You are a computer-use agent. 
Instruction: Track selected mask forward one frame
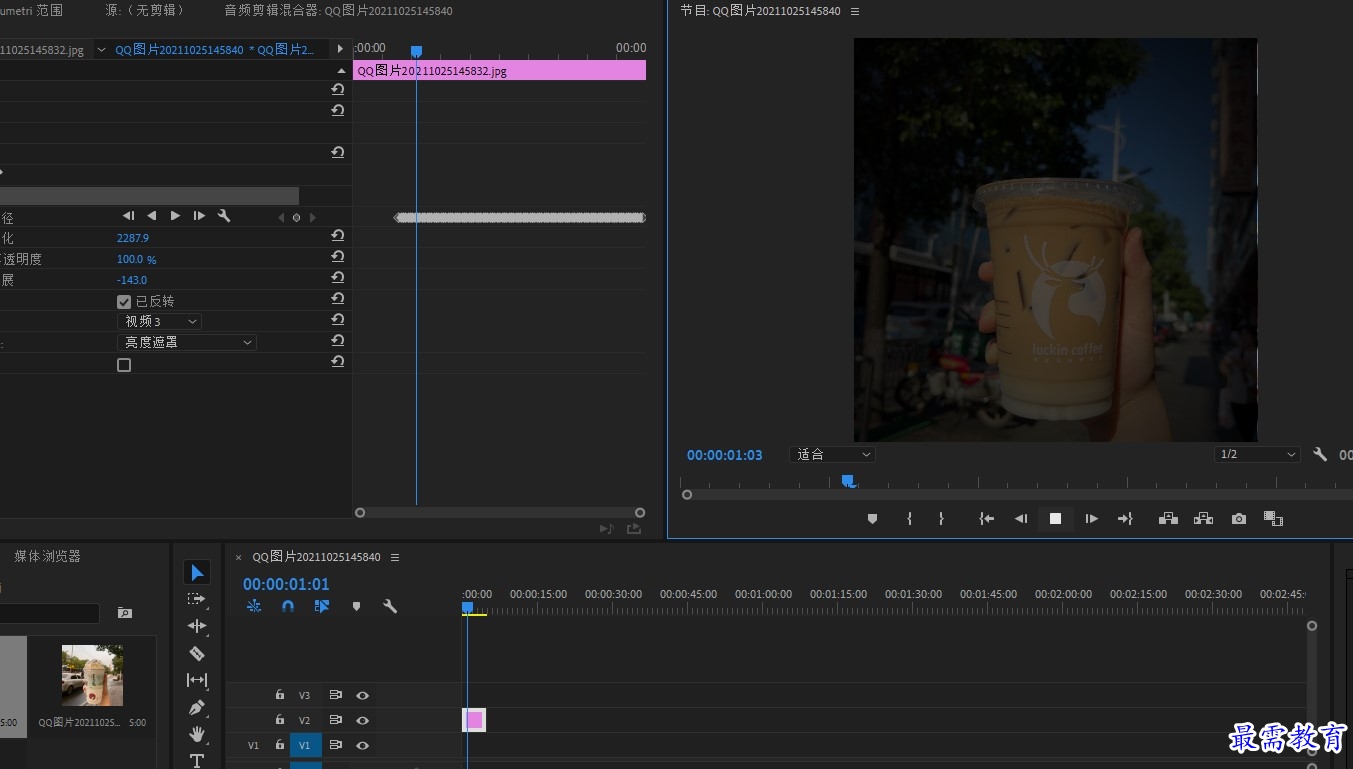(x=199, y=216)
